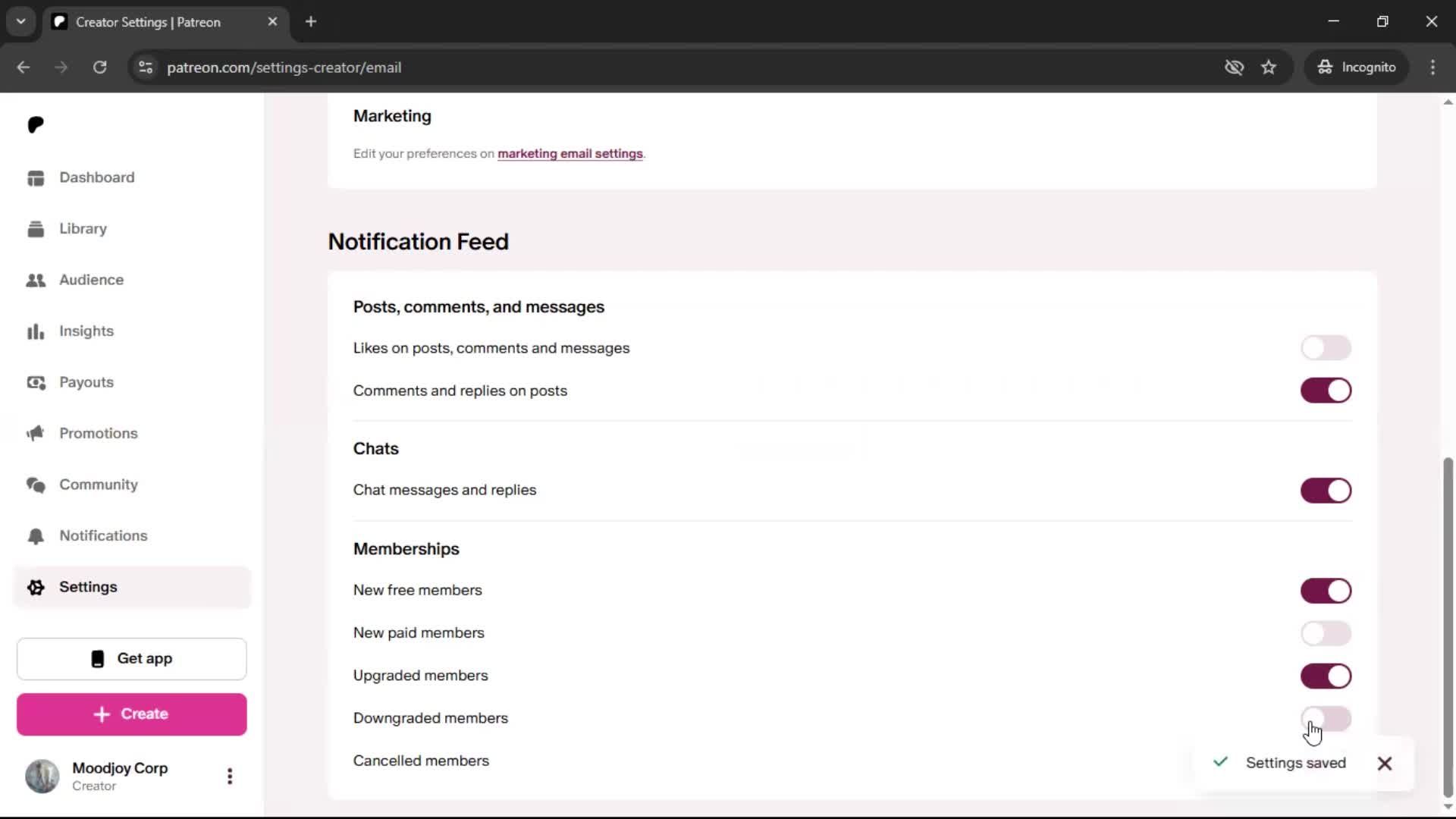Click the pink Create button
This screenshot has width=1456, height=819.
pyautogui.click(x=132, y=714)
